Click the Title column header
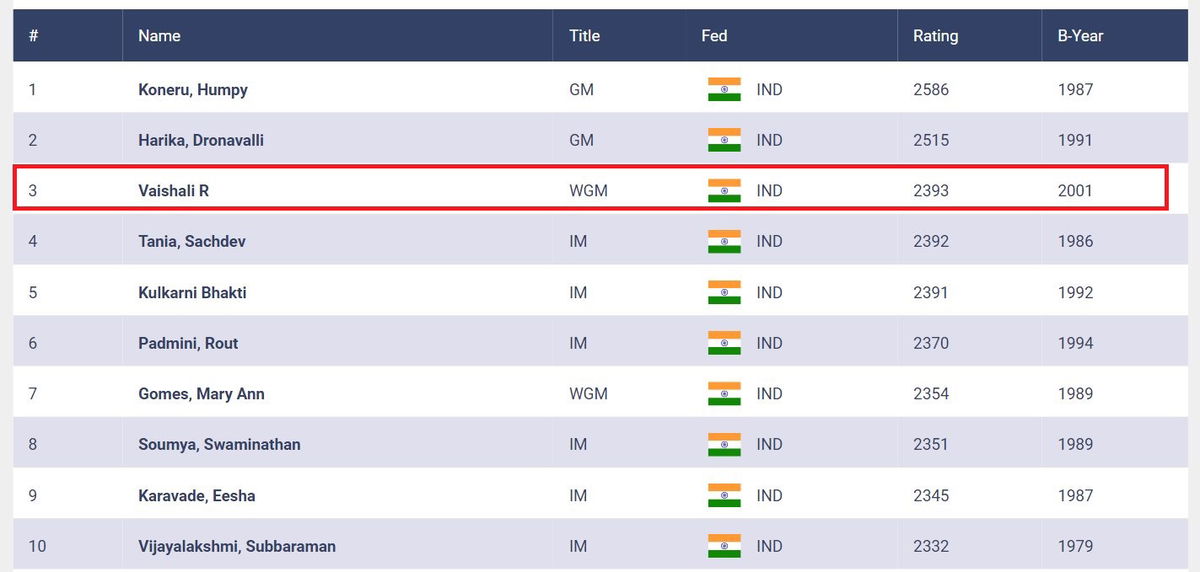1200x572 pixels. point(584,36)
